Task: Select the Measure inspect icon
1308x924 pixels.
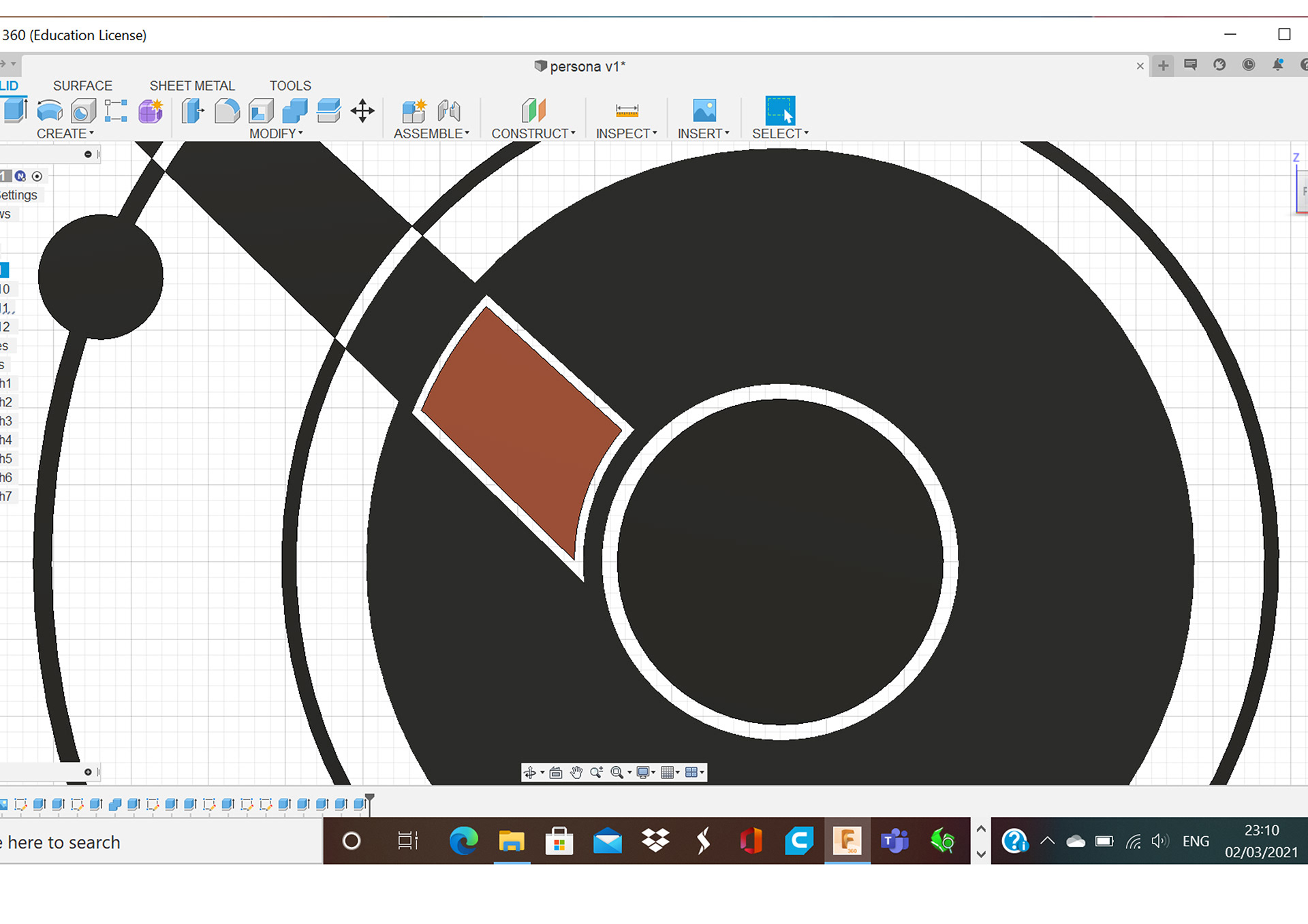Action: [627, 110]
